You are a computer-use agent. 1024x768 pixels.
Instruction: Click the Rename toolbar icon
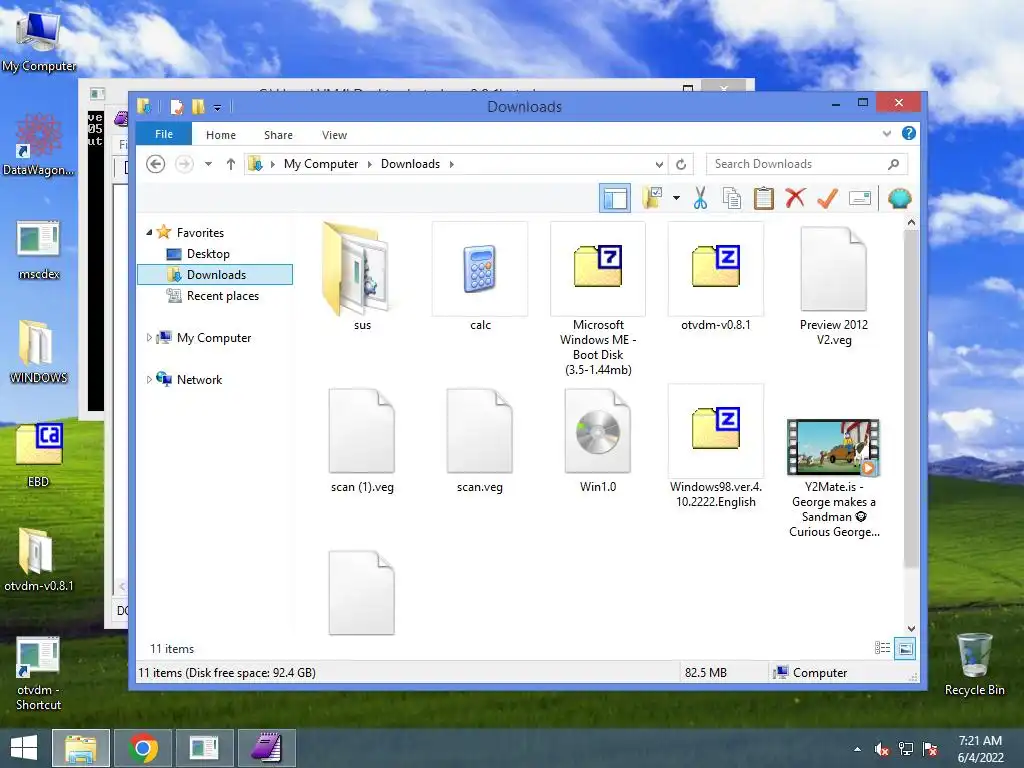[x=859, y=198]
